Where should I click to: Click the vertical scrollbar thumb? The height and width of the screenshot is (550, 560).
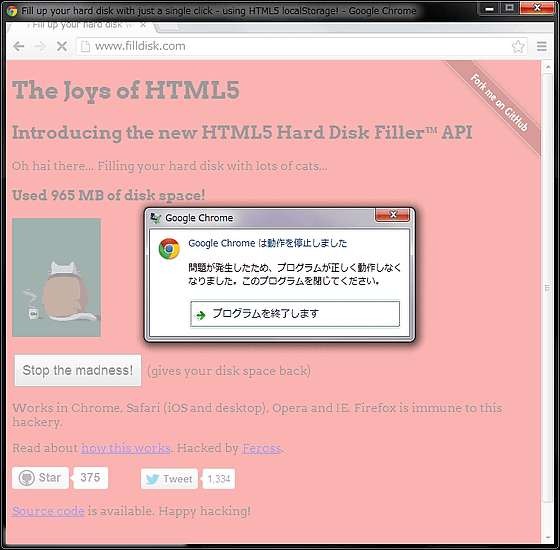tap(548, 288)
